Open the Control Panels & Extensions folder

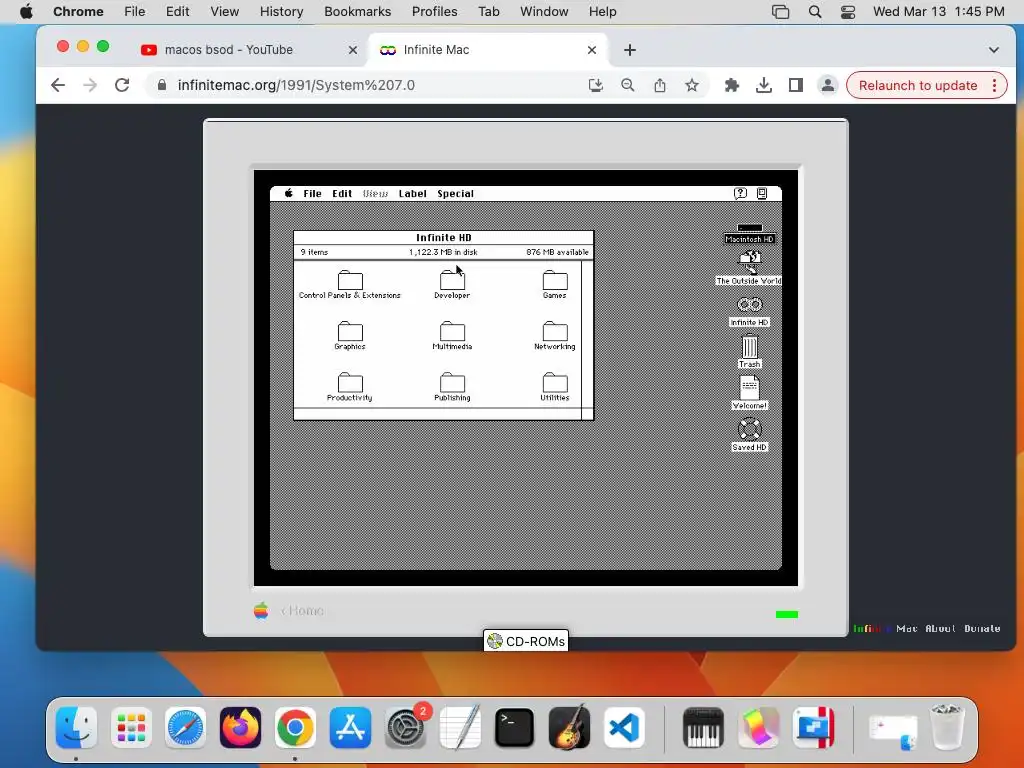(x=350, y=281)
